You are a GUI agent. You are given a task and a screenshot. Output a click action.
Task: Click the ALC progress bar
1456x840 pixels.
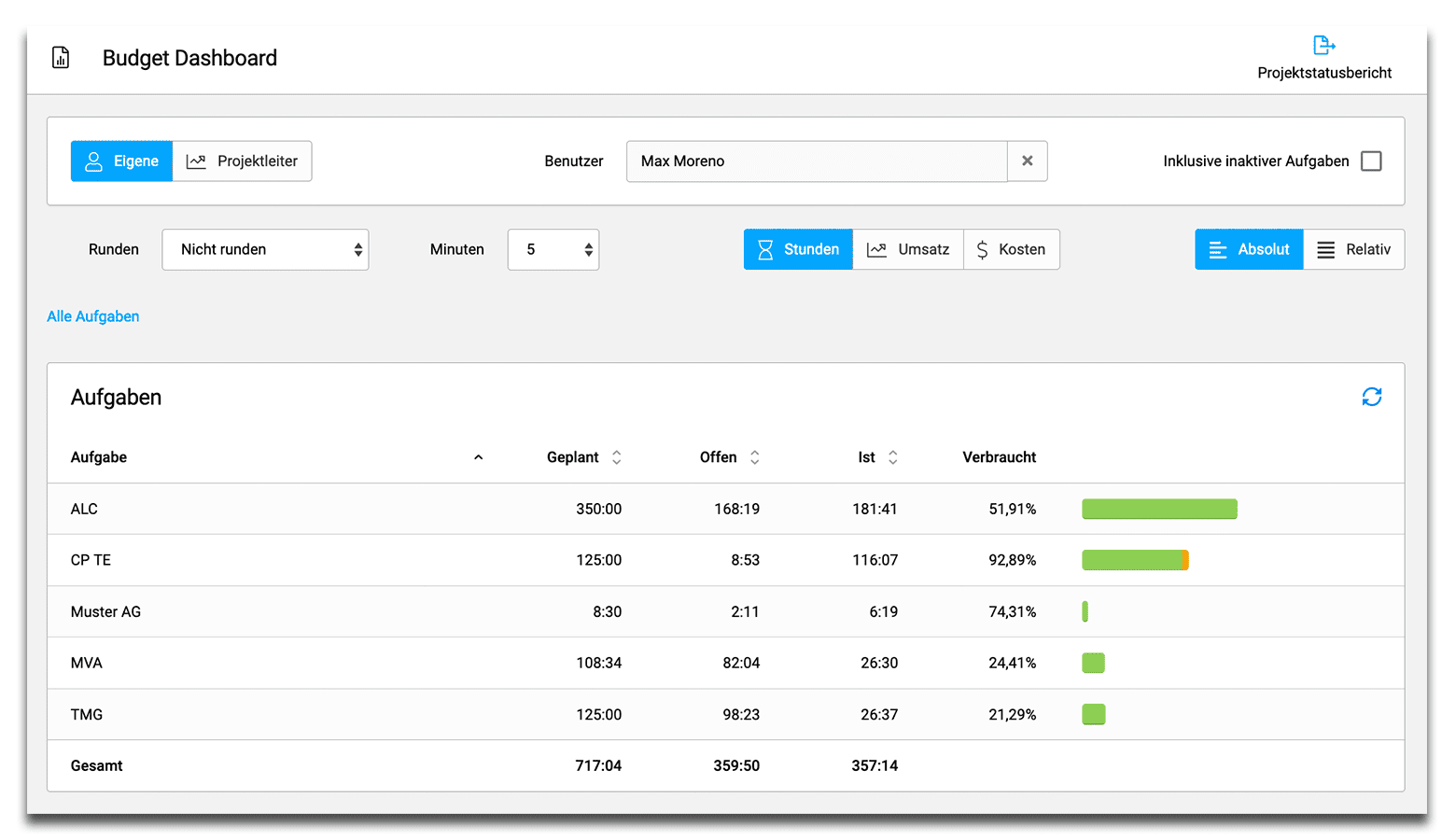(1159, 509)
